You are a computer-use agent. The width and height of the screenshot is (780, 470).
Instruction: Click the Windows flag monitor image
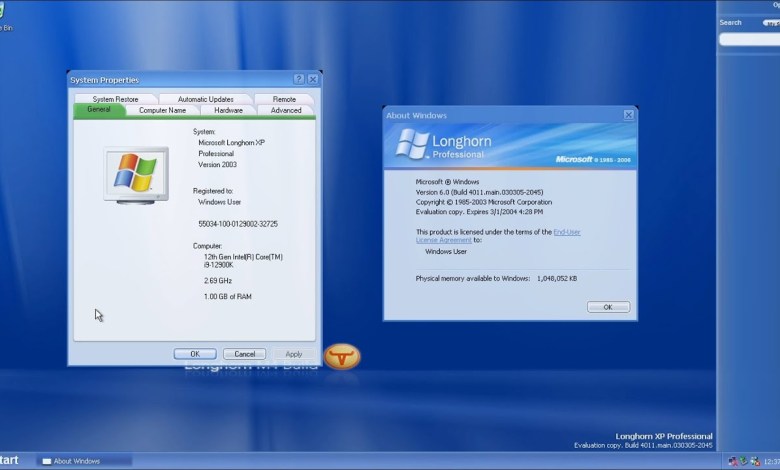tap(136, 176)
